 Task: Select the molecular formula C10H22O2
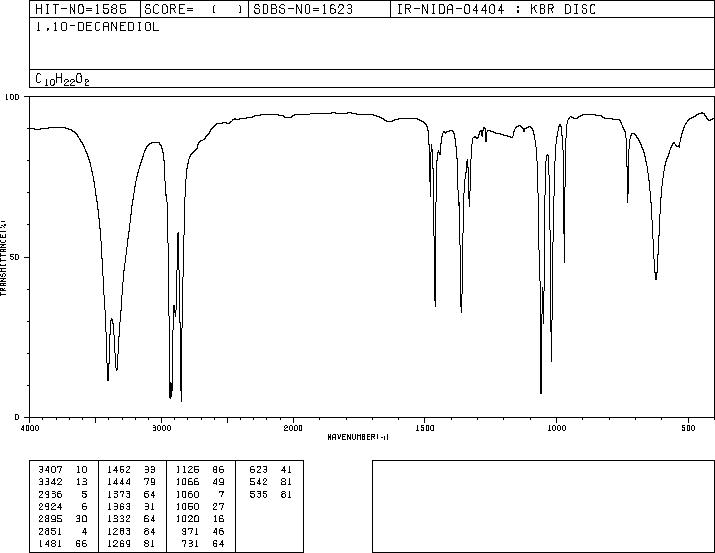pos(62,79)
